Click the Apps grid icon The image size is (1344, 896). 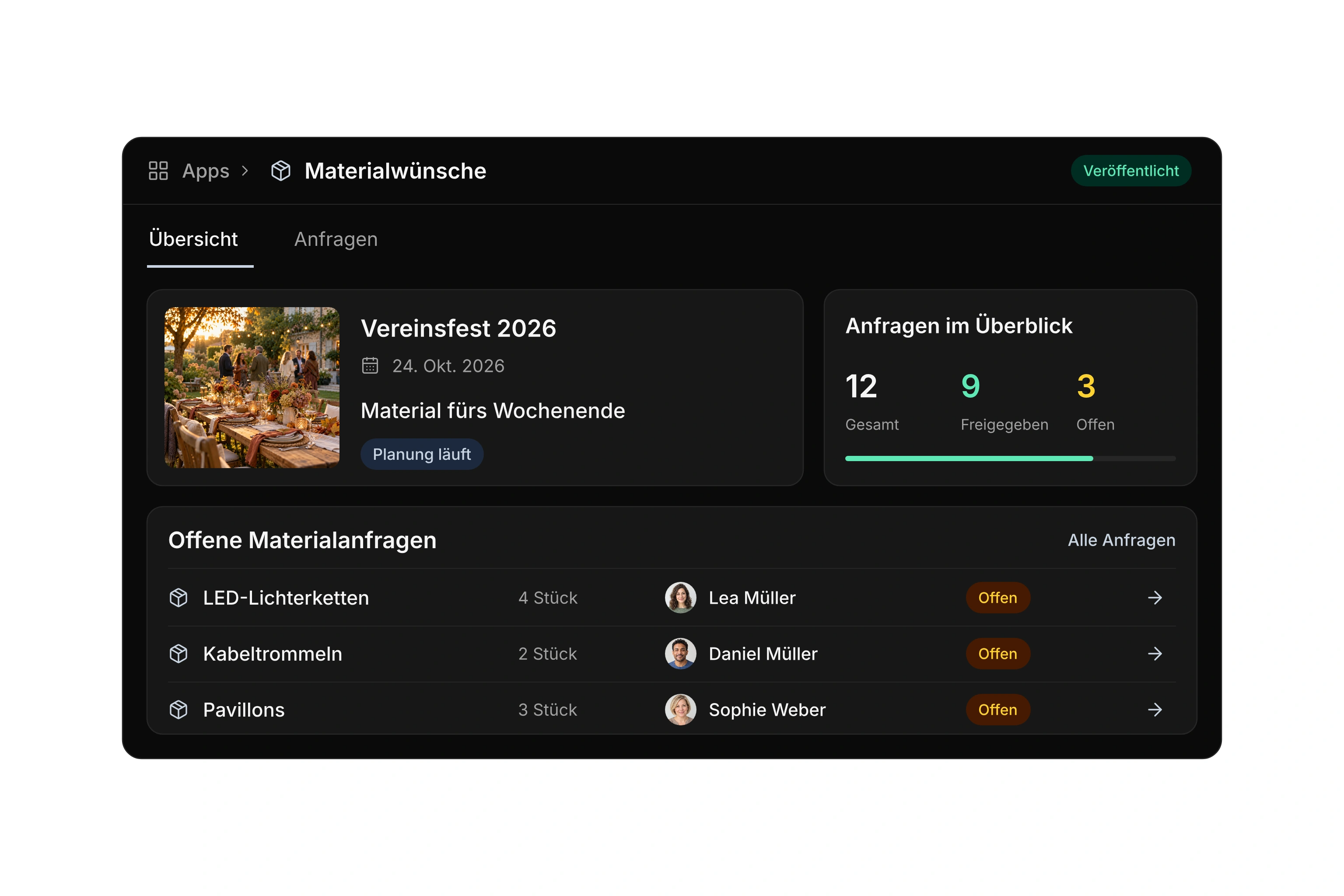pos(158,171)
